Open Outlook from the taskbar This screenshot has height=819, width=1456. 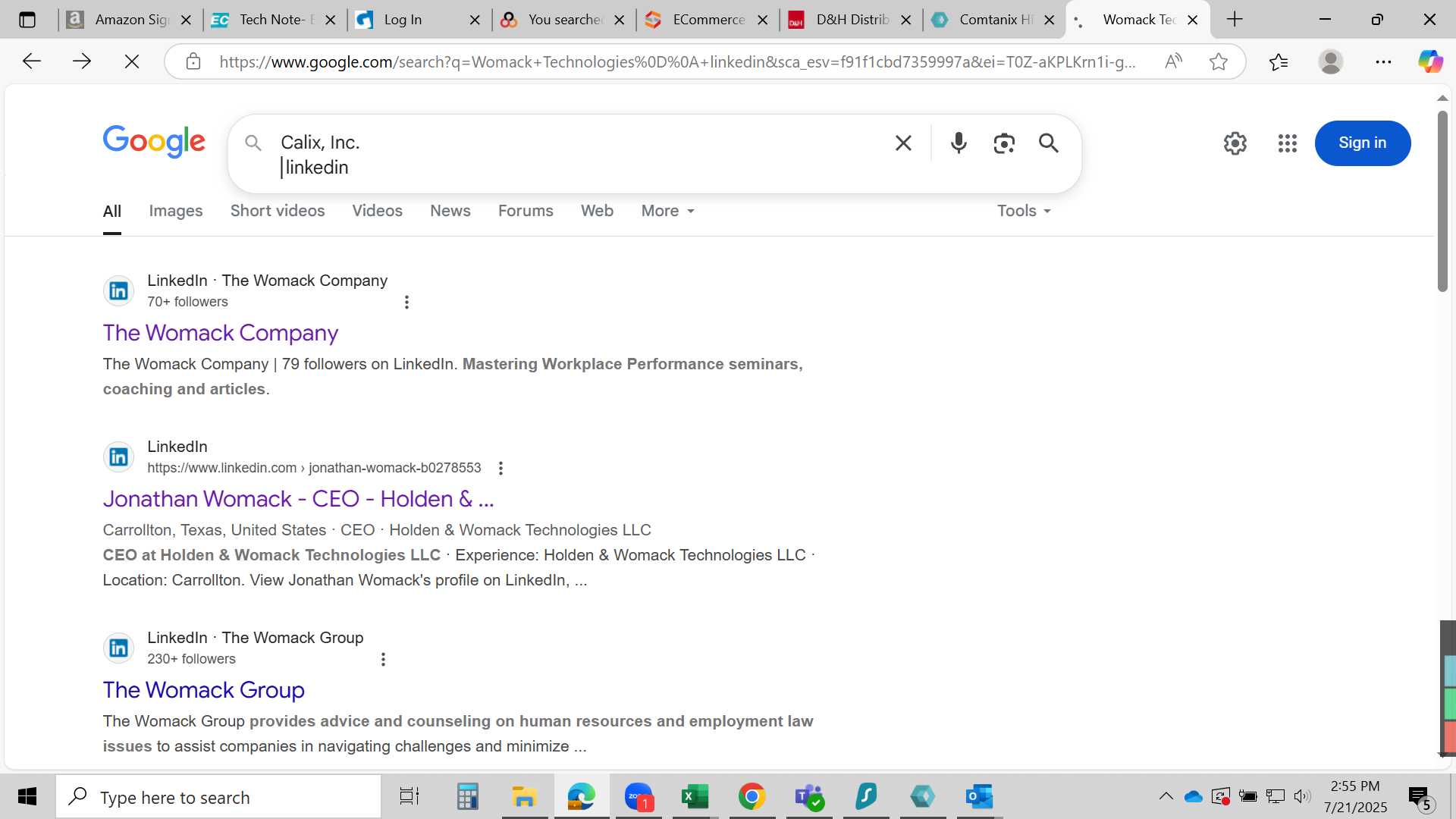[979, 797]
